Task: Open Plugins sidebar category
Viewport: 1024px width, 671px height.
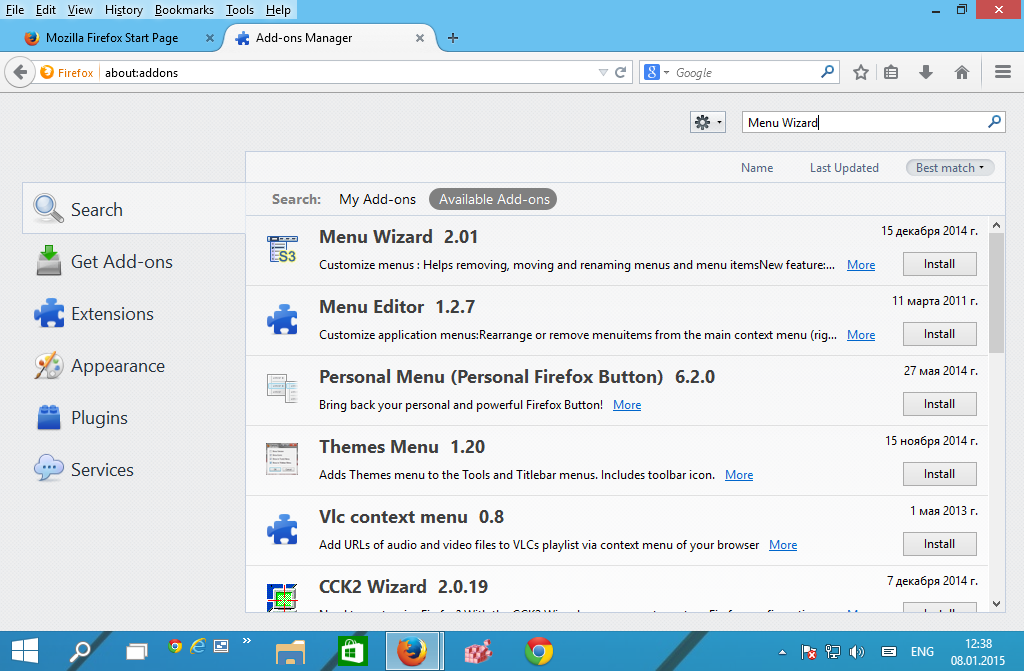Action: 134,417
